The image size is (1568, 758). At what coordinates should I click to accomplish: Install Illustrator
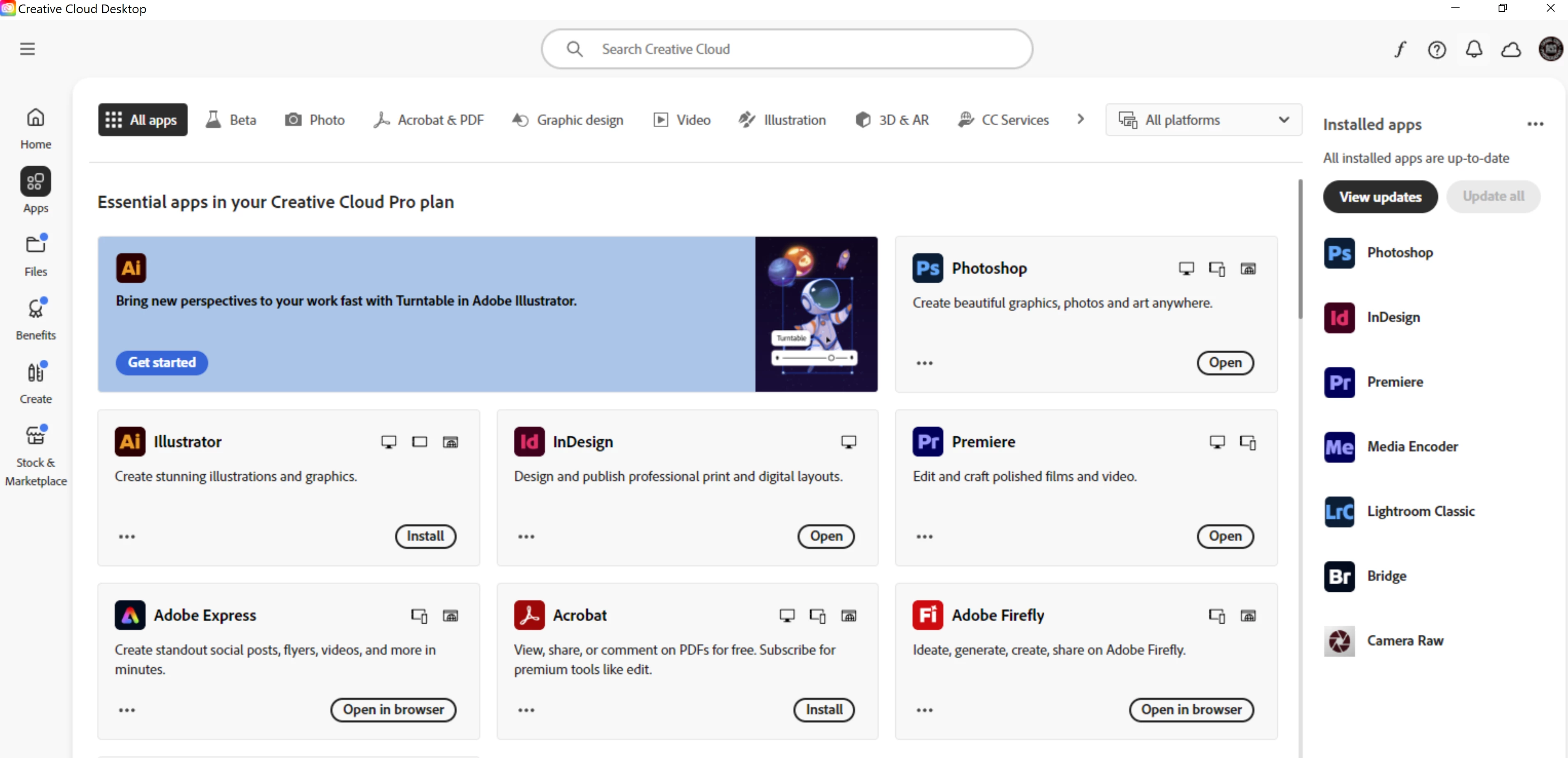point(425,536)
